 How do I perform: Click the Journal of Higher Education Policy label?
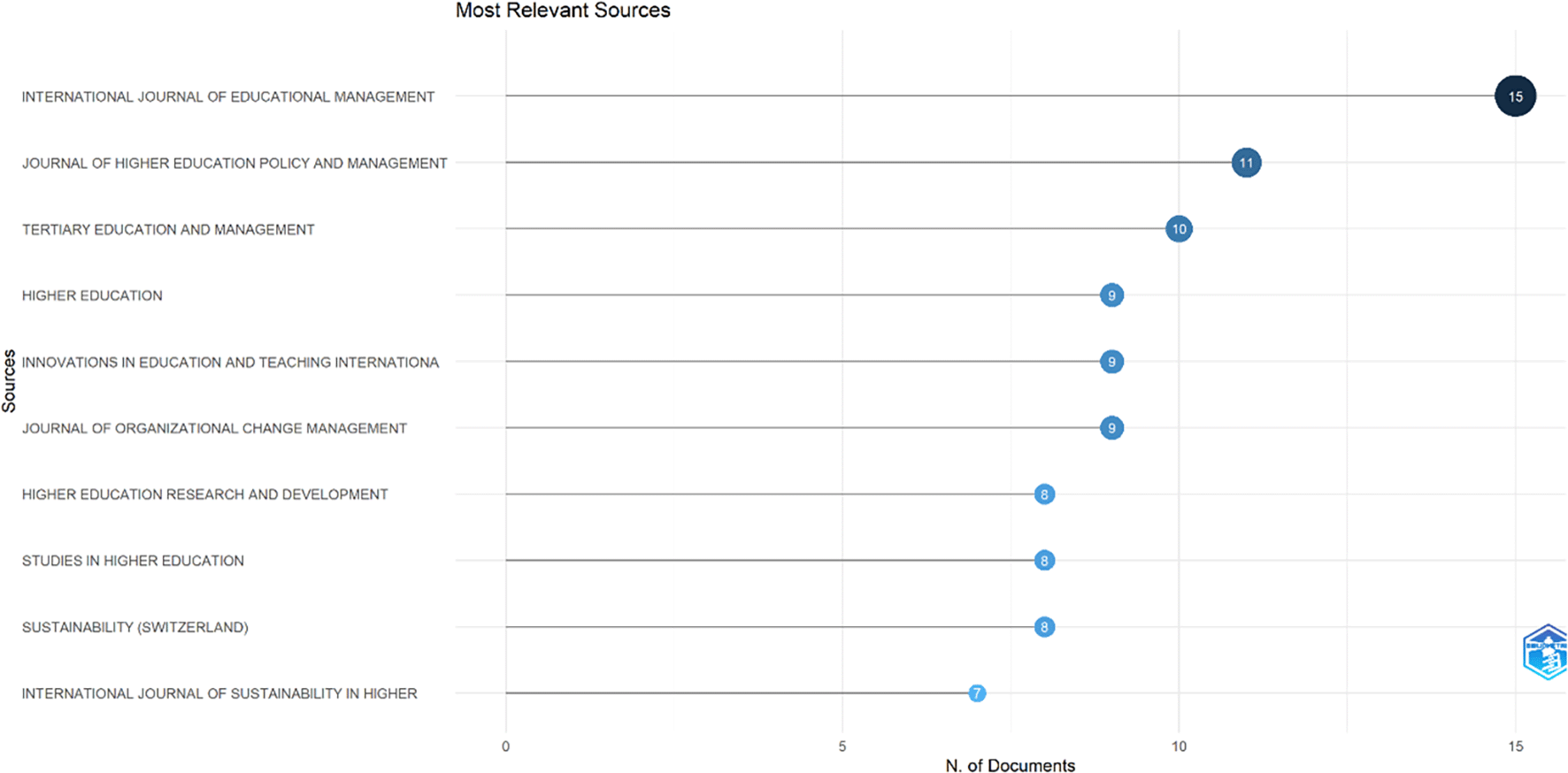(x=234, y=163)
